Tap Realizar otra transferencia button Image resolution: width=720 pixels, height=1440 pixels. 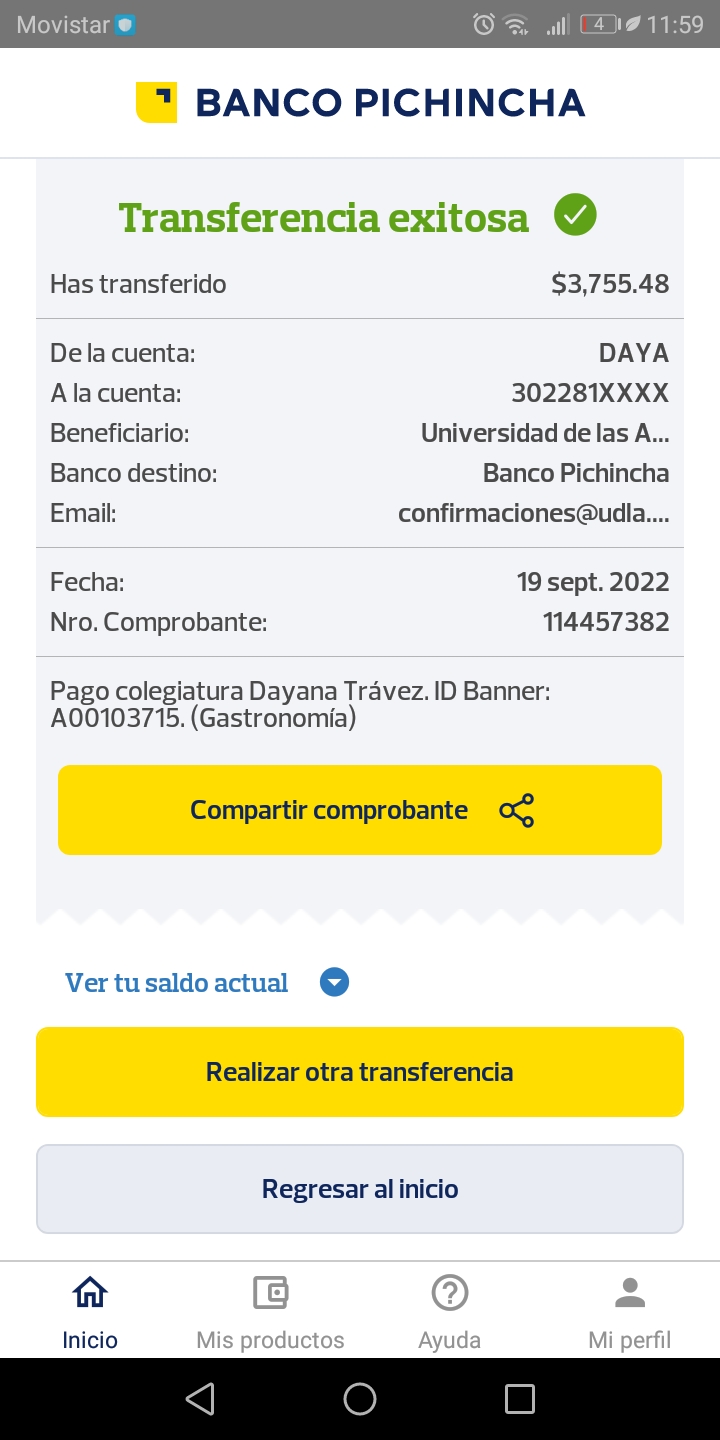360,1072
